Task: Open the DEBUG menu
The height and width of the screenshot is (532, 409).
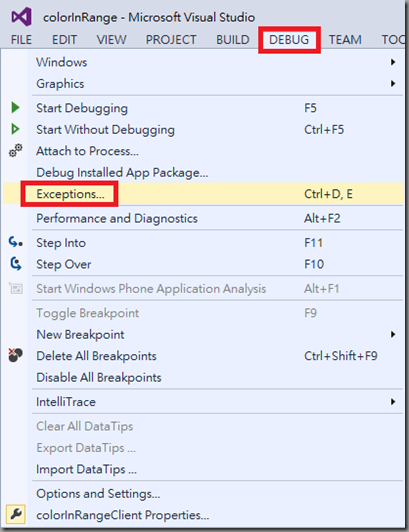Action: tap(289, 40)
